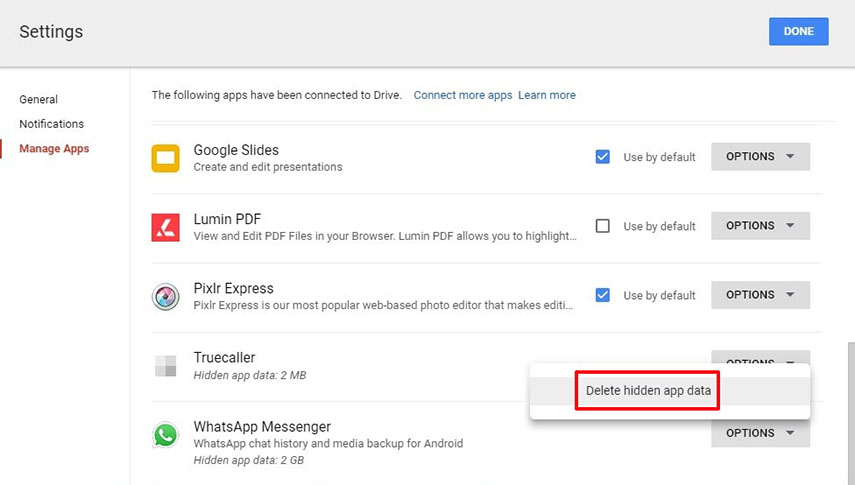
Task: Click 'WhatsApp chat history and media backup' description
Action: [328, 444]
